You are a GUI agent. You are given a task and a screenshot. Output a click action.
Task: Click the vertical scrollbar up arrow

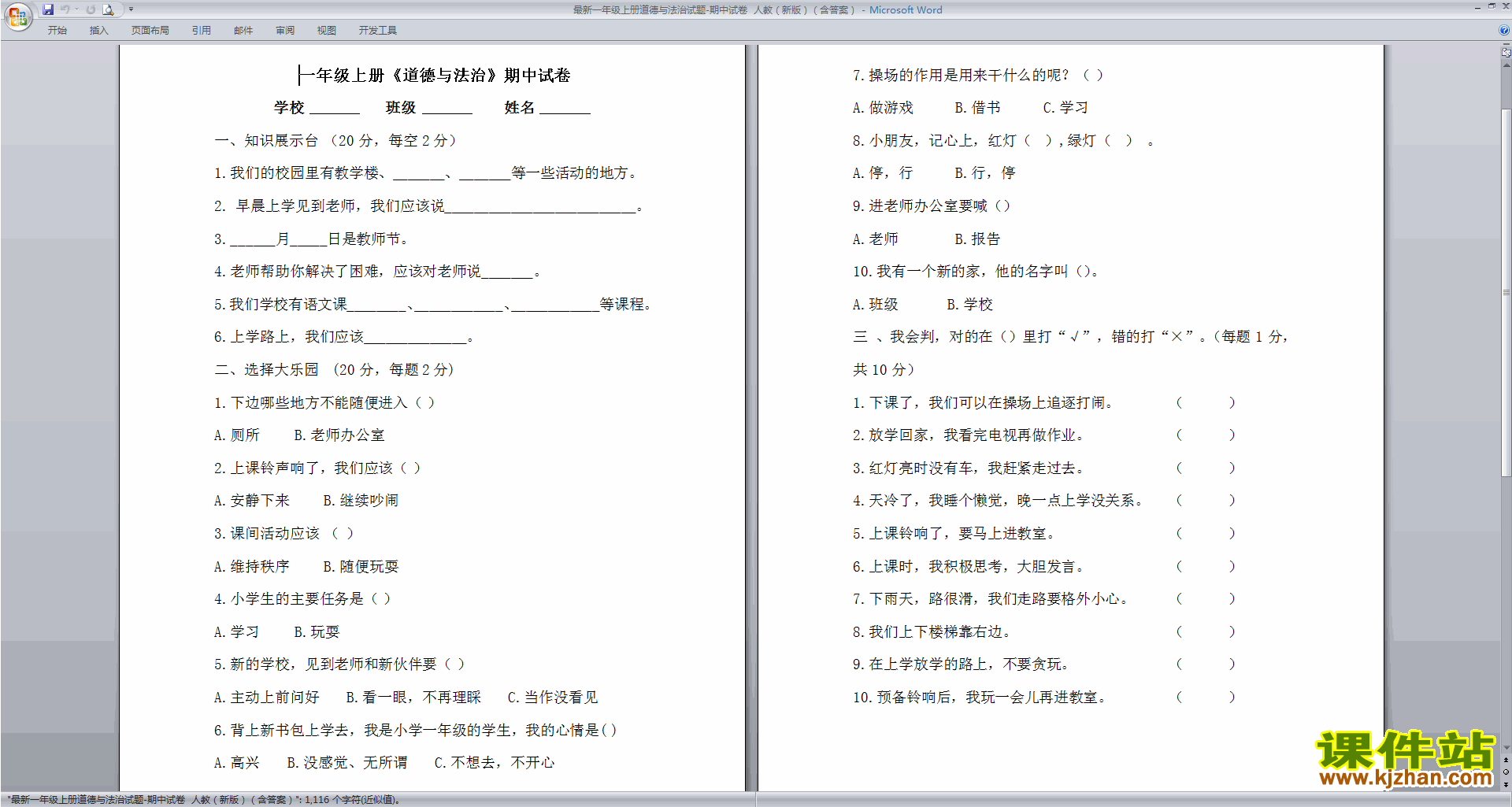click(1506, 65)
